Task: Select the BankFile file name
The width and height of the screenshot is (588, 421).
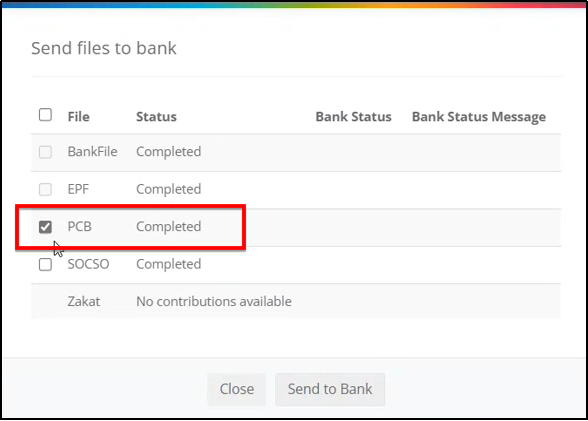Action: (x=92, y=151)
